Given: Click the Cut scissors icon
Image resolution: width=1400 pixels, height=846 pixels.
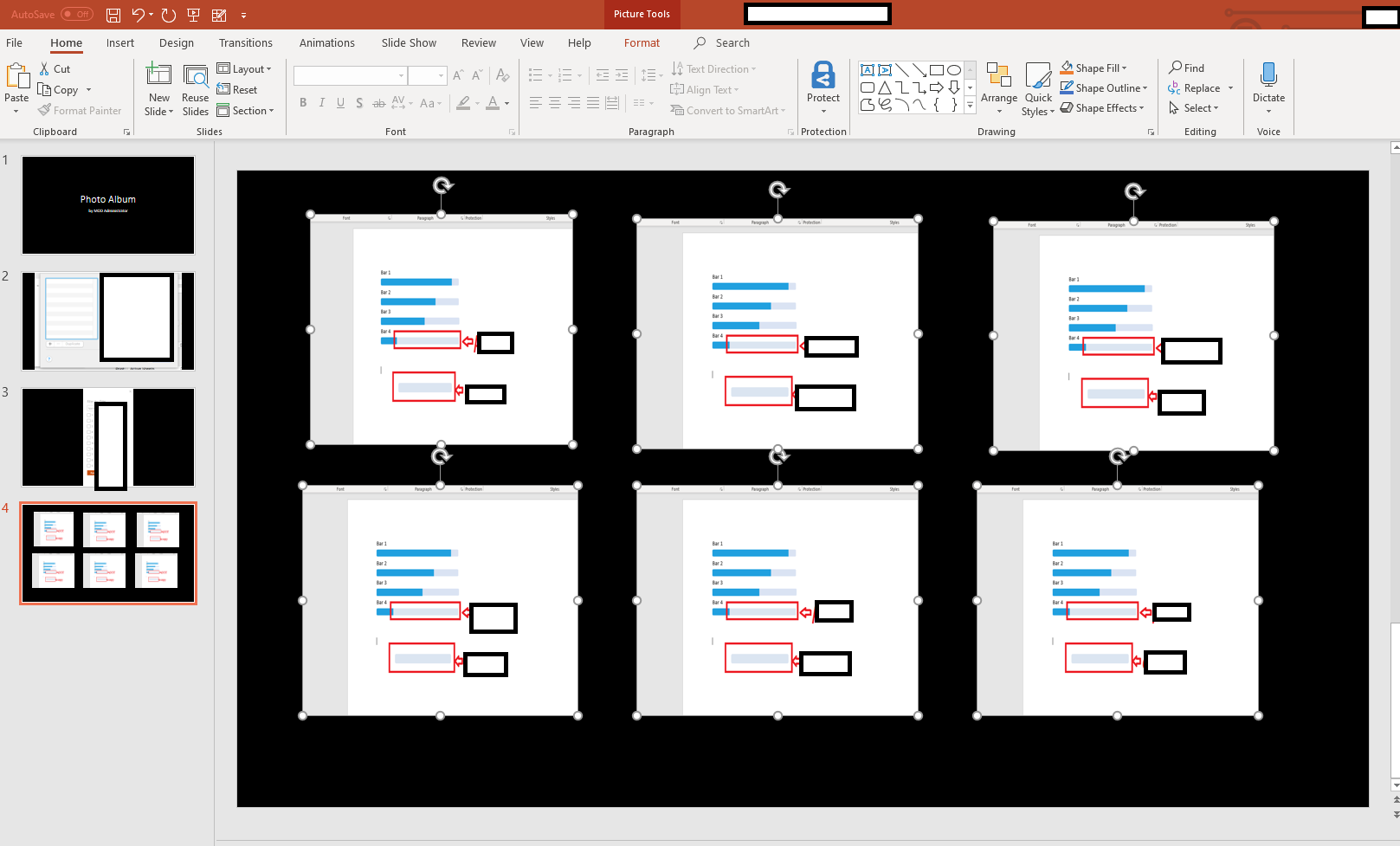Looking at the screenshot, I should click(44, 68).
